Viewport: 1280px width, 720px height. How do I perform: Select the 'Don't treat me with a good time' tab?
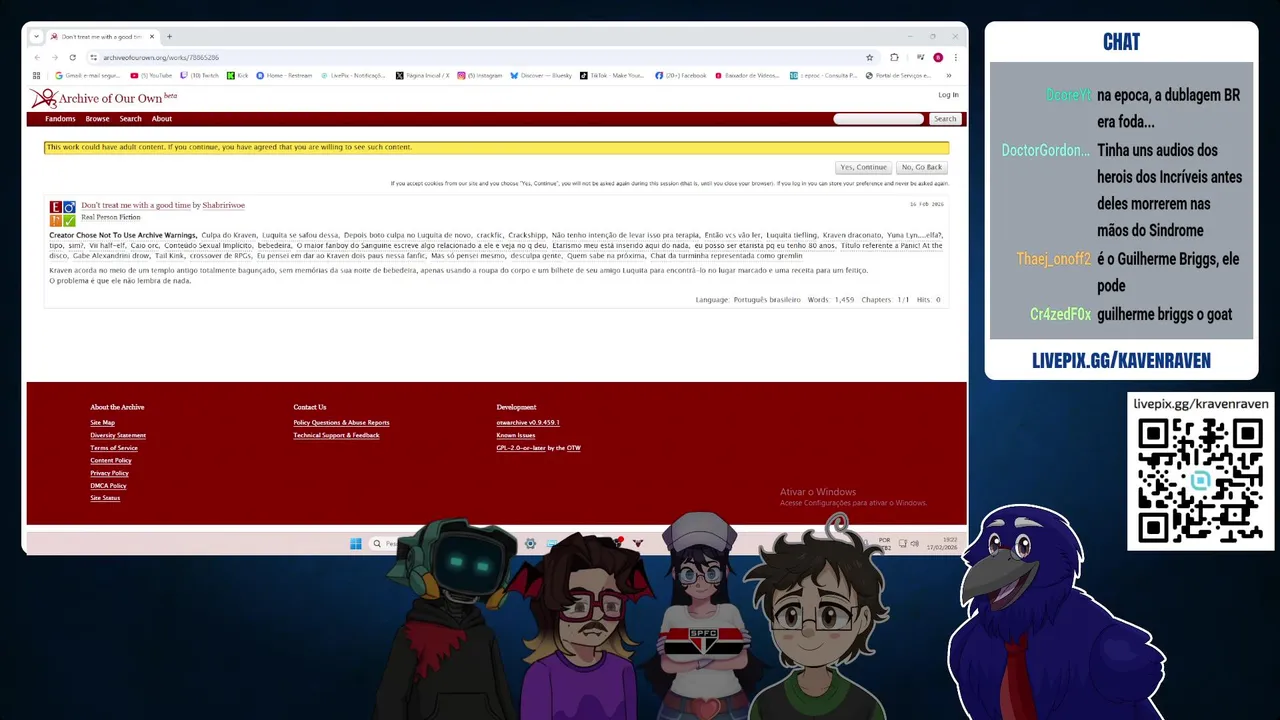(102, 36)
